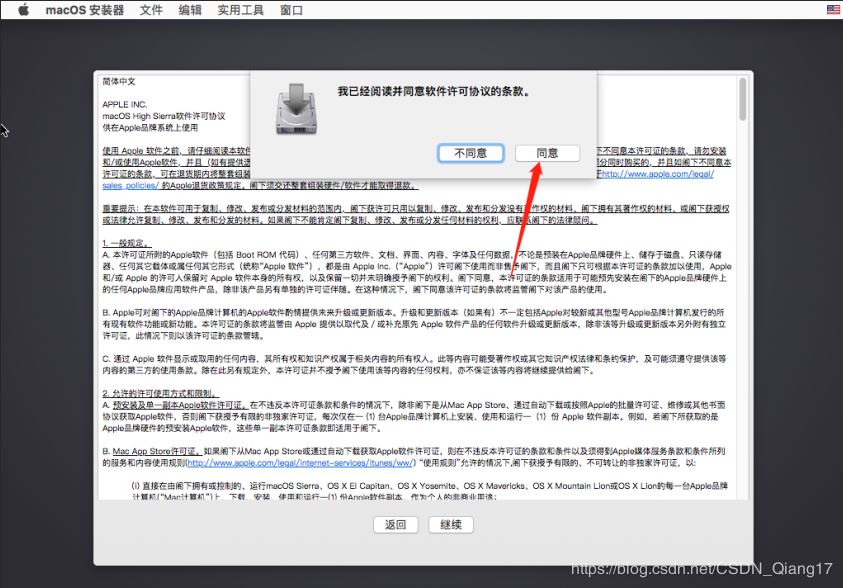Screen dimensions: 843x588
Task: Open the 简体中文 language selector
Action: coord(119,80)
